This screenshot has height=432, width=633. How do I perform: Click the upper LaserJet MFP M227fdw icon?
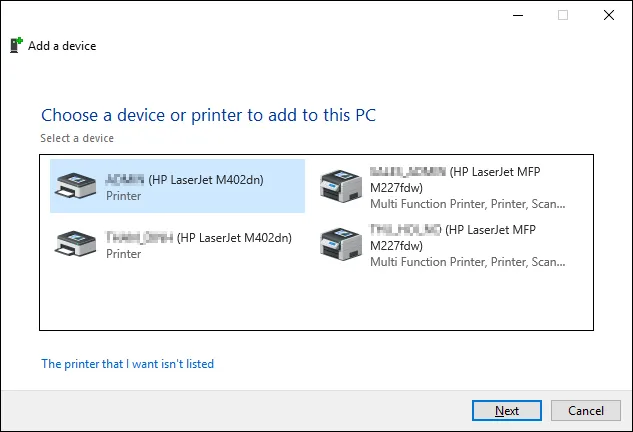(x=340, y=186)
